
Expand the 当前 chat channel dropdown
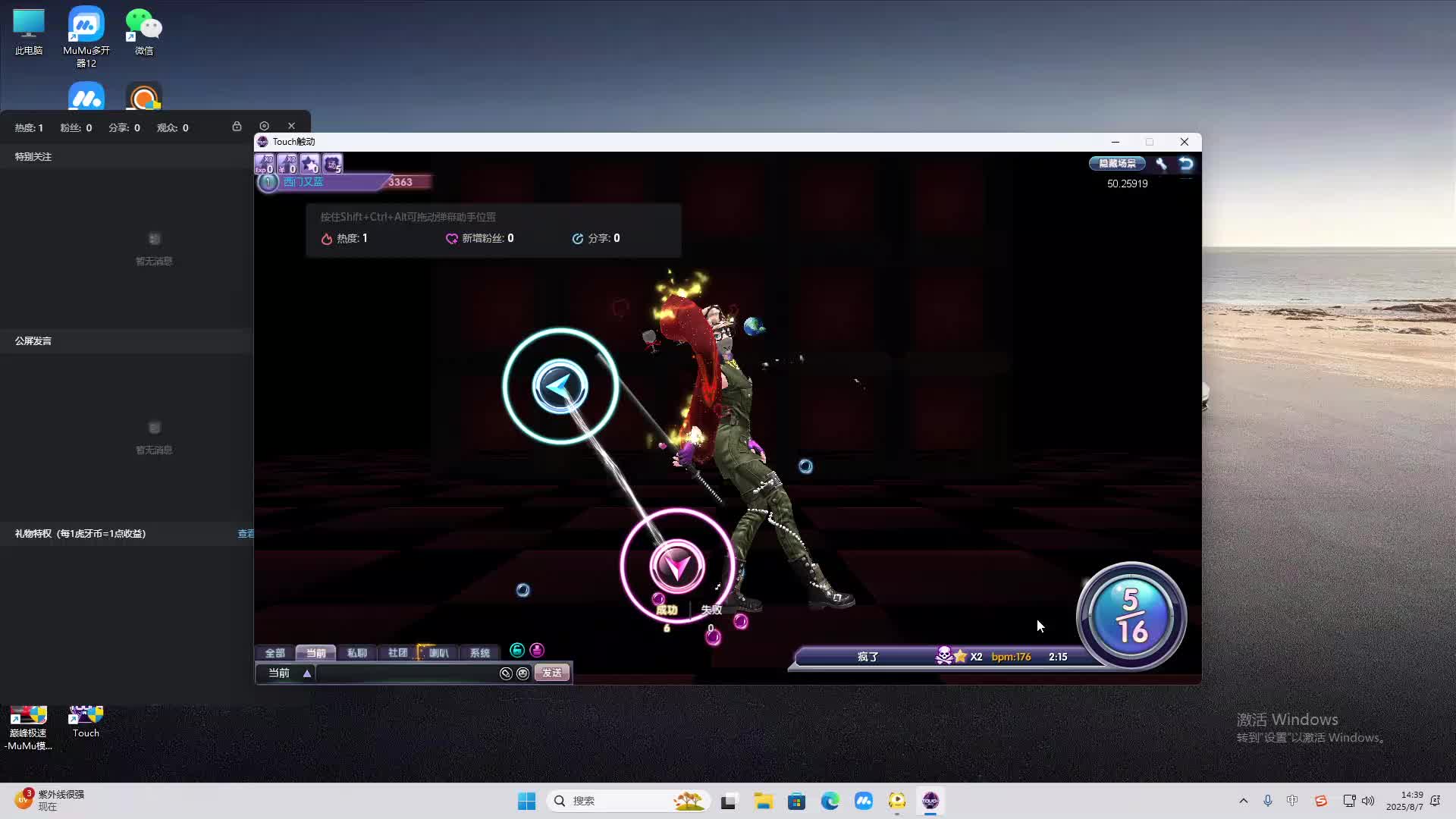307,673
